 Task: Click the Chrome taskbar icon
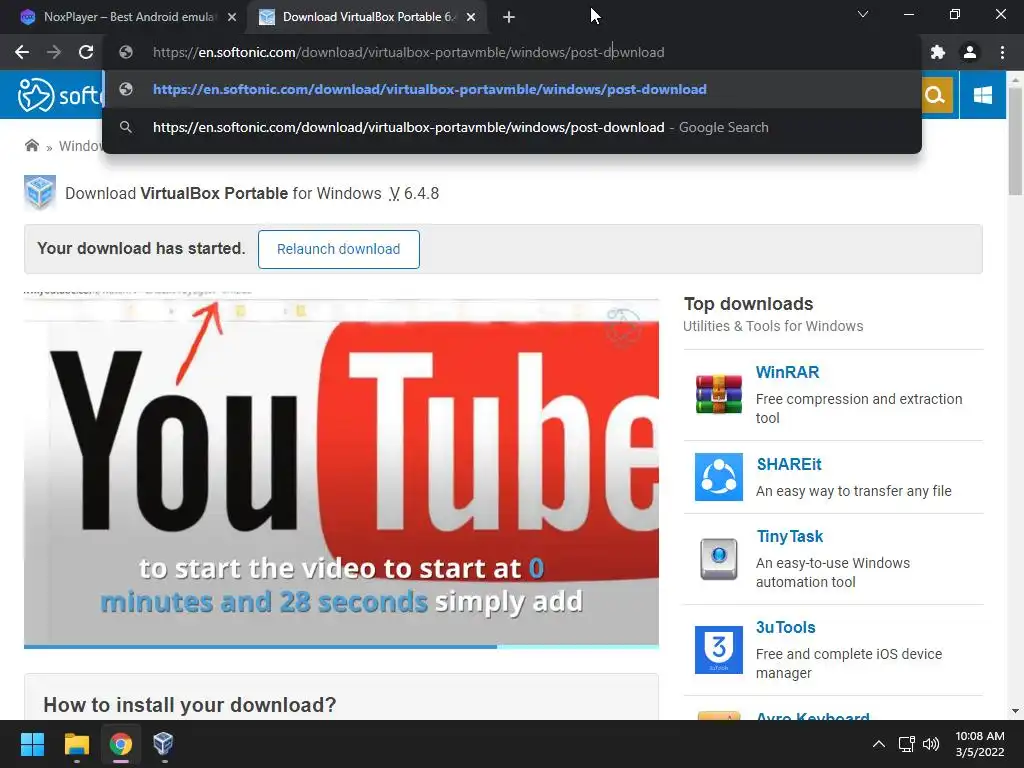pos(120,744)
